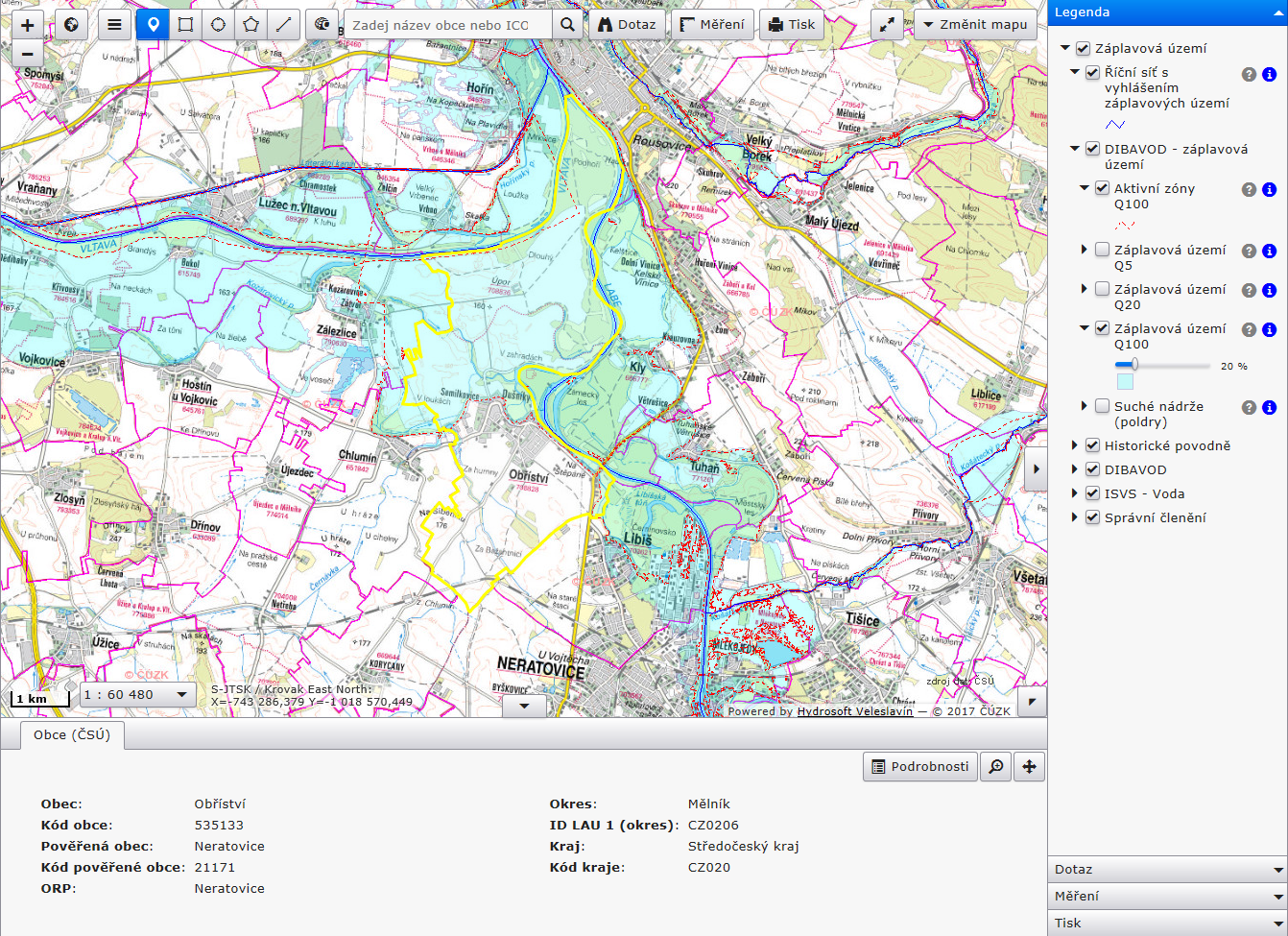The image size is (1288, 936).
Task: Click the magnifier search button
Action: [x=567, y=25]
